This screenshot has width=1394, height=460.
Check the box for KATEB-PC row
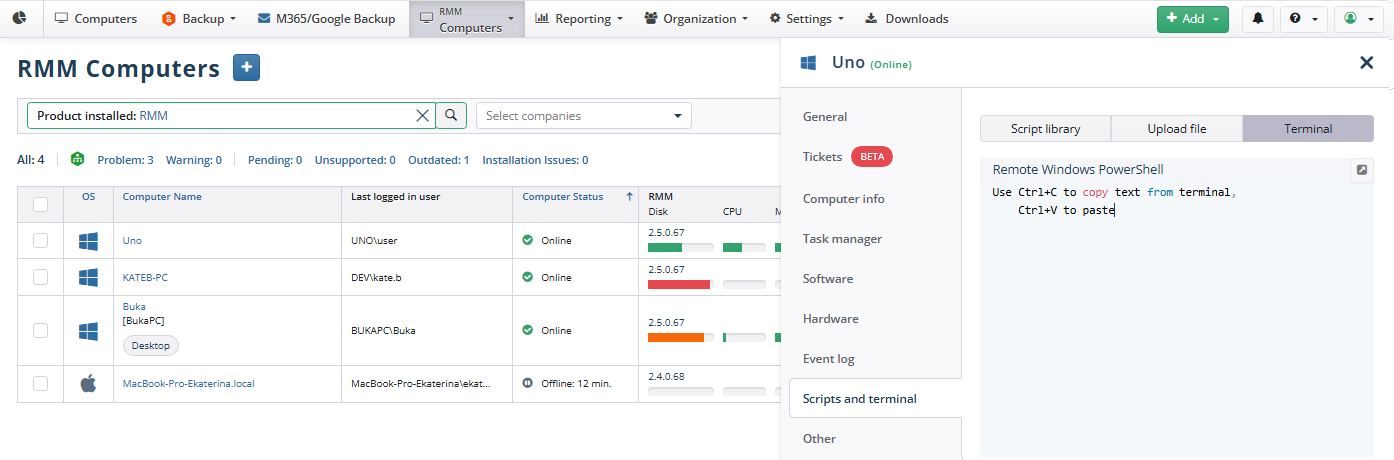[x=41, y=277]
